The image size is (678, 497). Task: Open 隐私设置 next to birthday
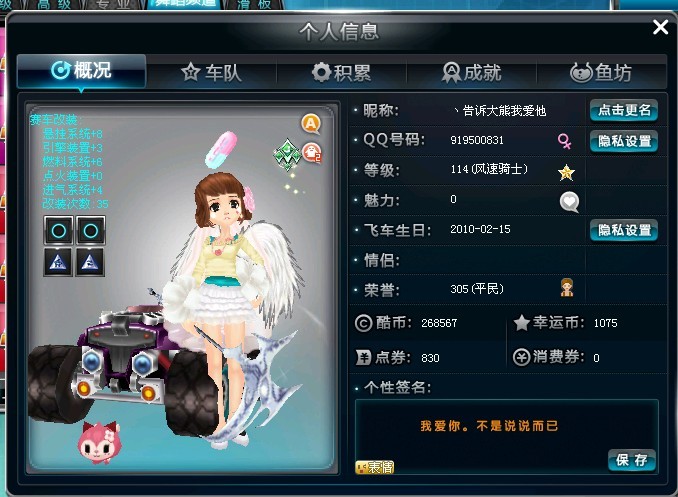coord(624,230)
